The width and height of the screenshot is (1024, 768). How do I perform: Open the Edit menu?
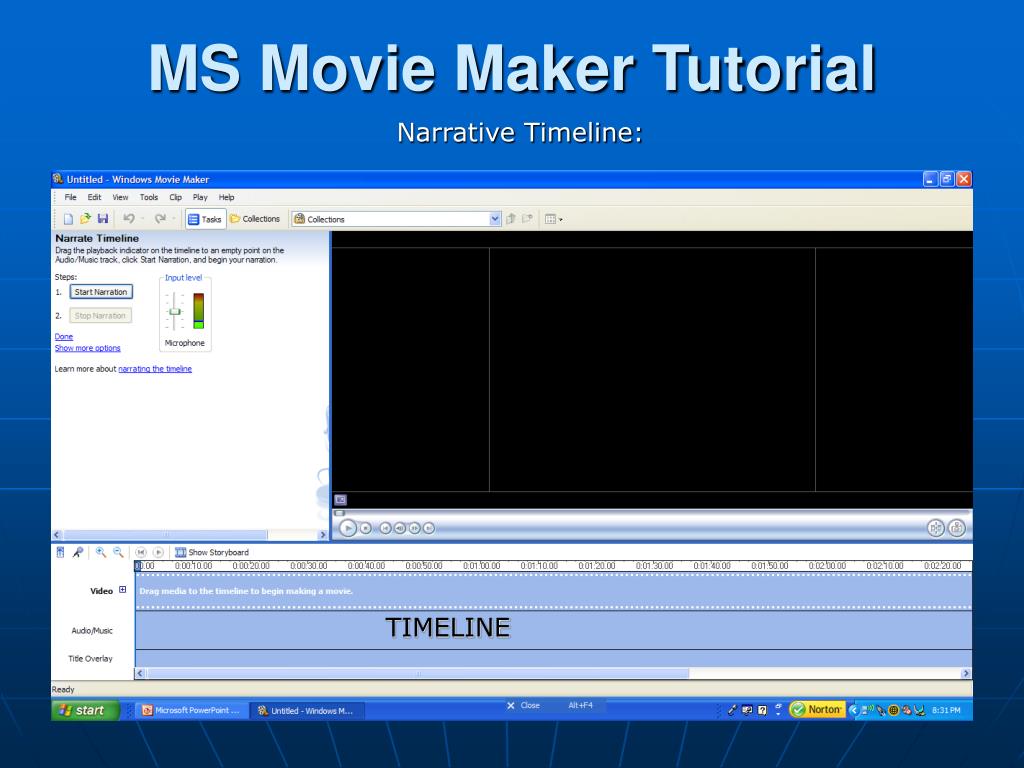tap(95, 197)
